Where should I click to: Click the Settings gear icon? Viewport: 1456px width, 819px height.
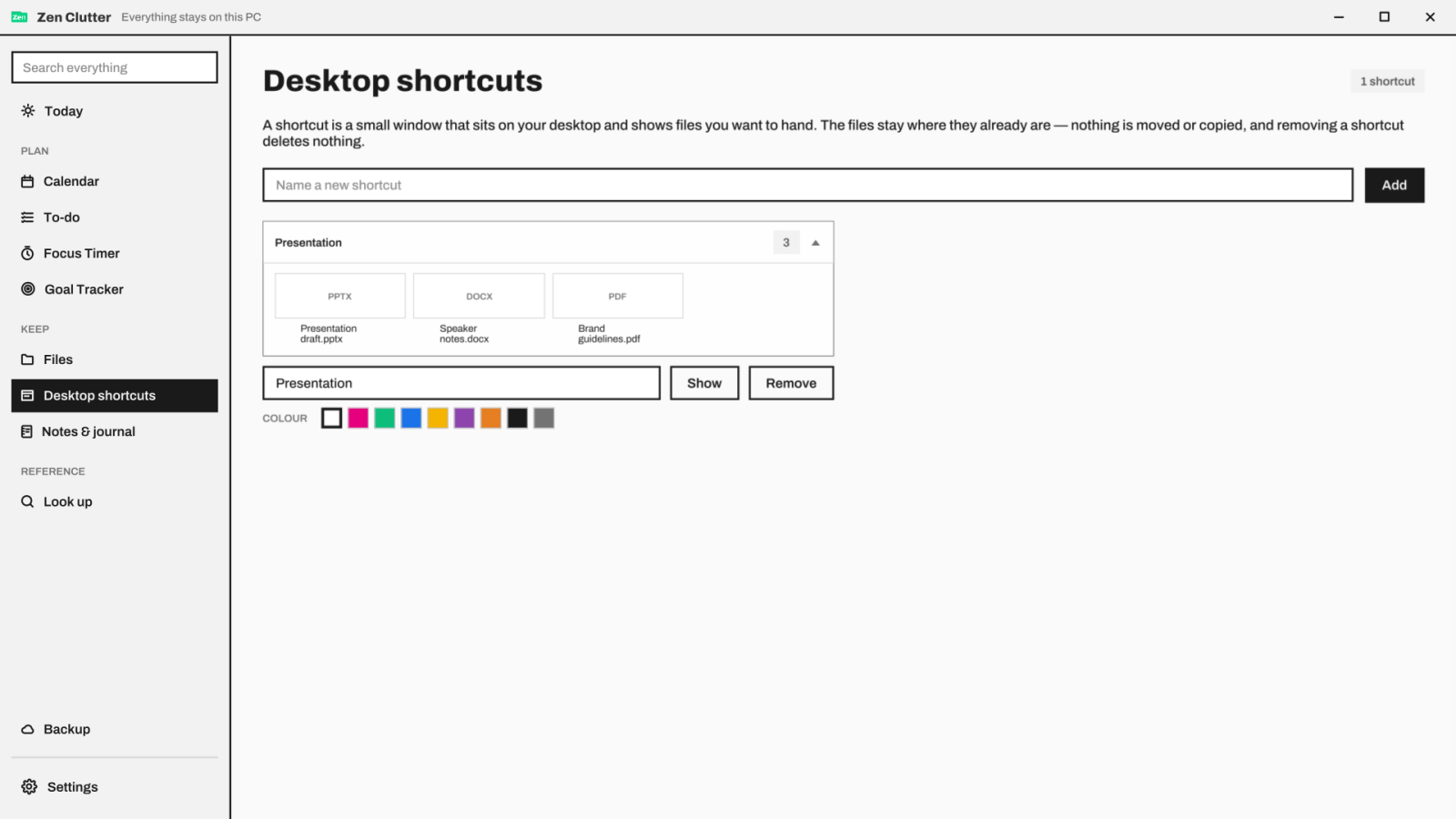click(29, 787)
